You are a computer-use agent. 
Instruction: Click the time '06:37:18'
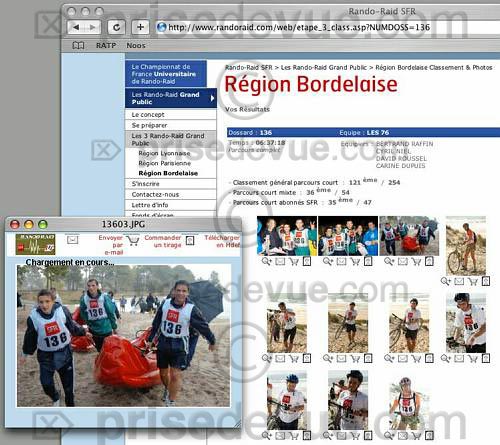tap(270, 143)
